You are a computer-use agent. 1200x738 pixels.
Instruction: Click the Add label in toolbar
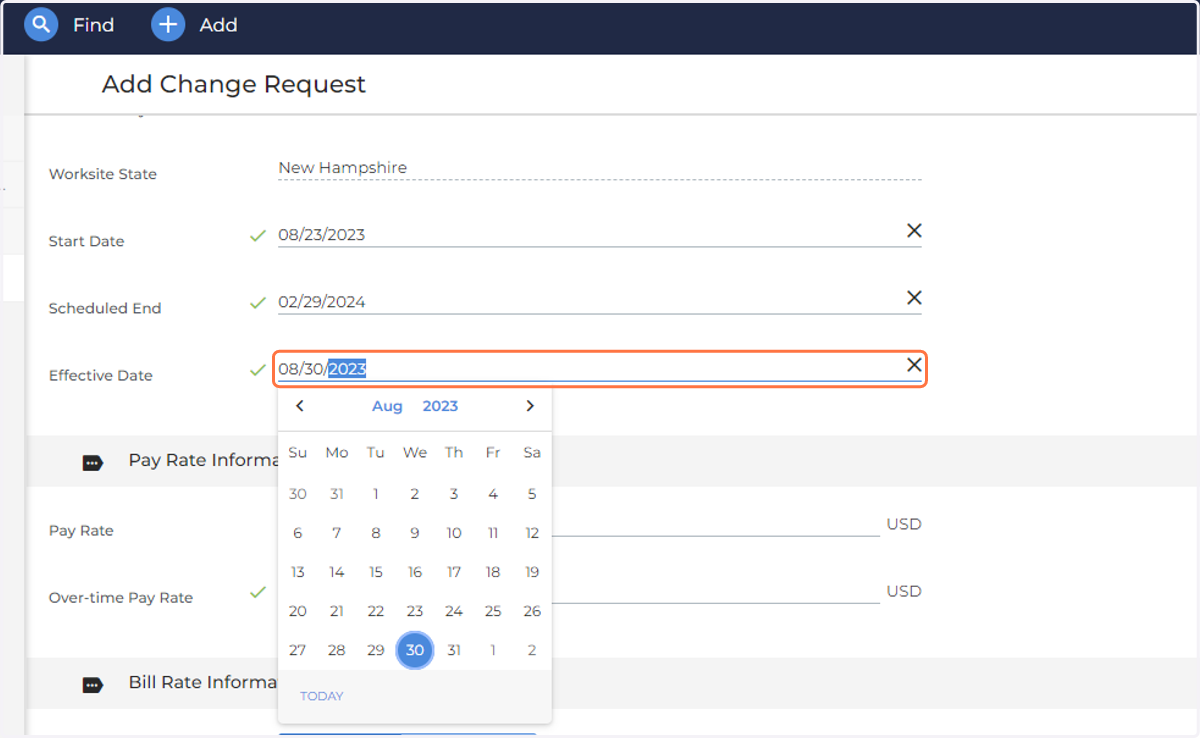218,25
